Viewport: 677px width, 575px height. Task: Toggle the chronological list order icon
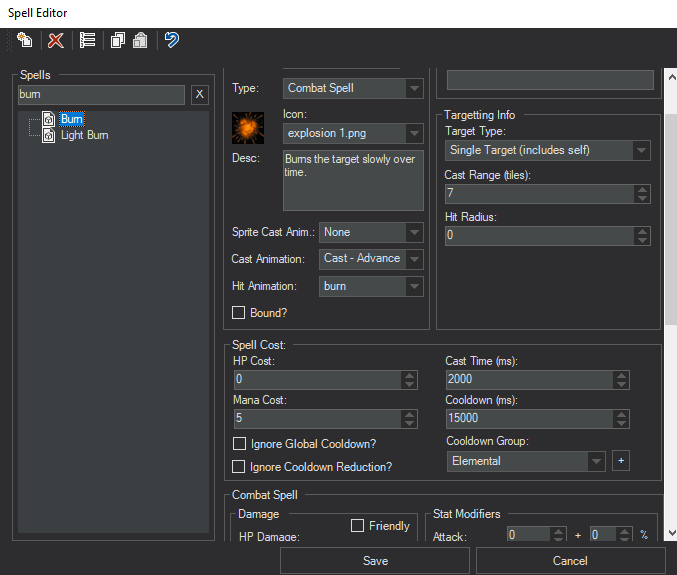88,41
